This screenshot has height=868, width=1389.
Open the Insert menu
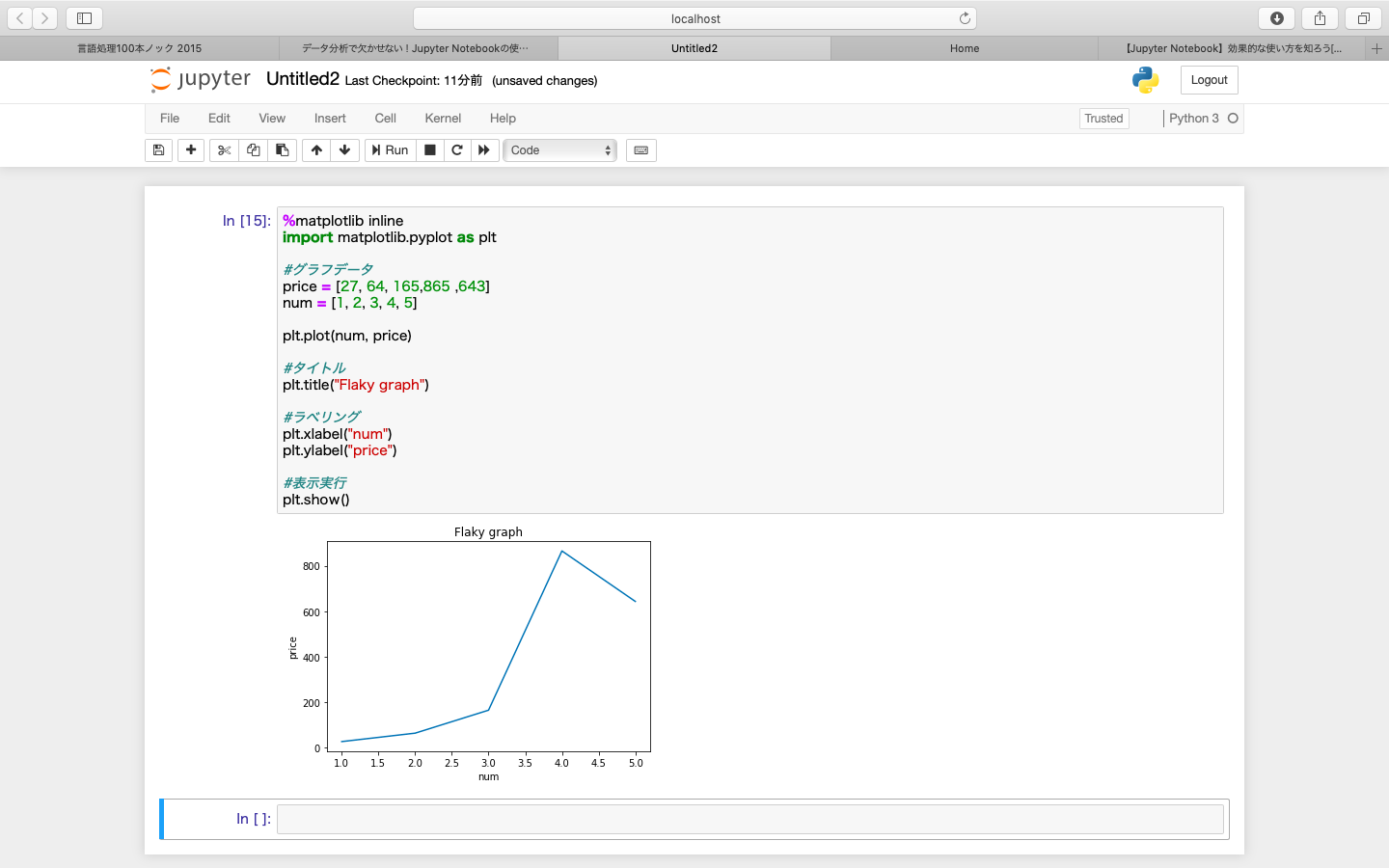[330, 119]
